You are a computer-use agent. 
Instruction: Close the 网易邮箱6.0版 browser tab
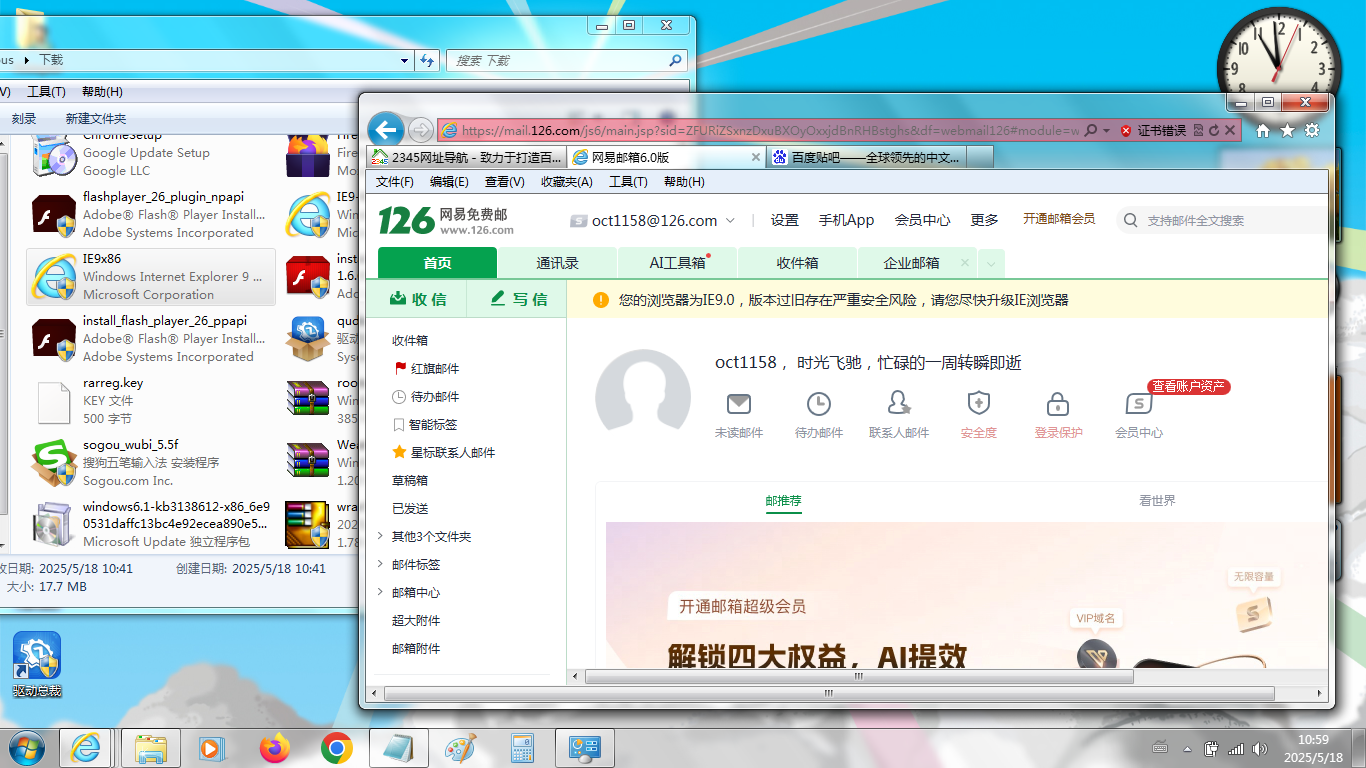(755, 157)
